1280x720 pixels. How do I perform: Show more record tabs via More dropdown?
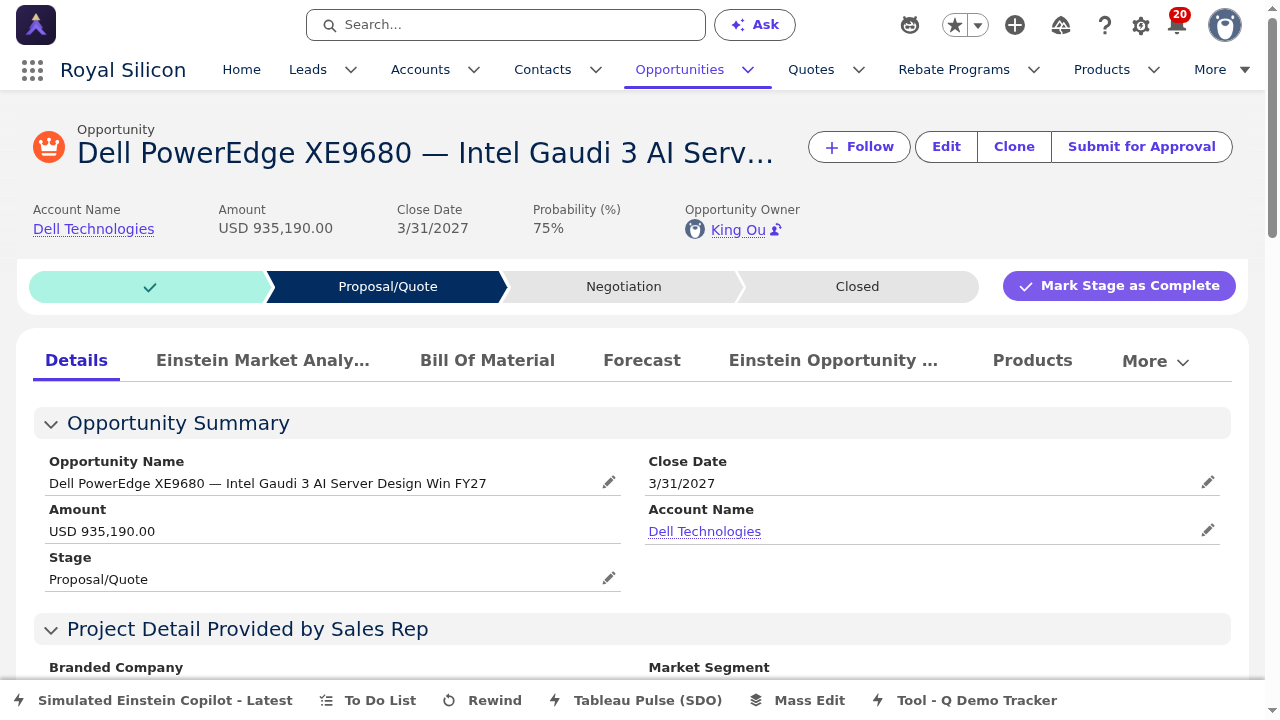coord(1155,362)
